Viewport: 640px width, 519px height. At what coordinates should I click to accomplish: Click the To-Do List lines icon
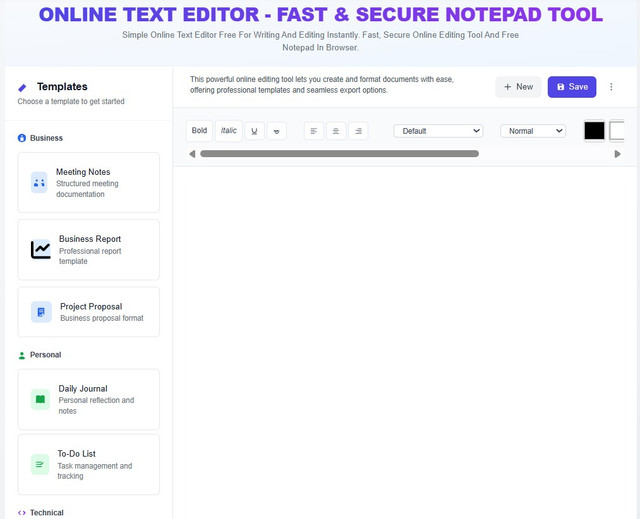click(40, 464)
